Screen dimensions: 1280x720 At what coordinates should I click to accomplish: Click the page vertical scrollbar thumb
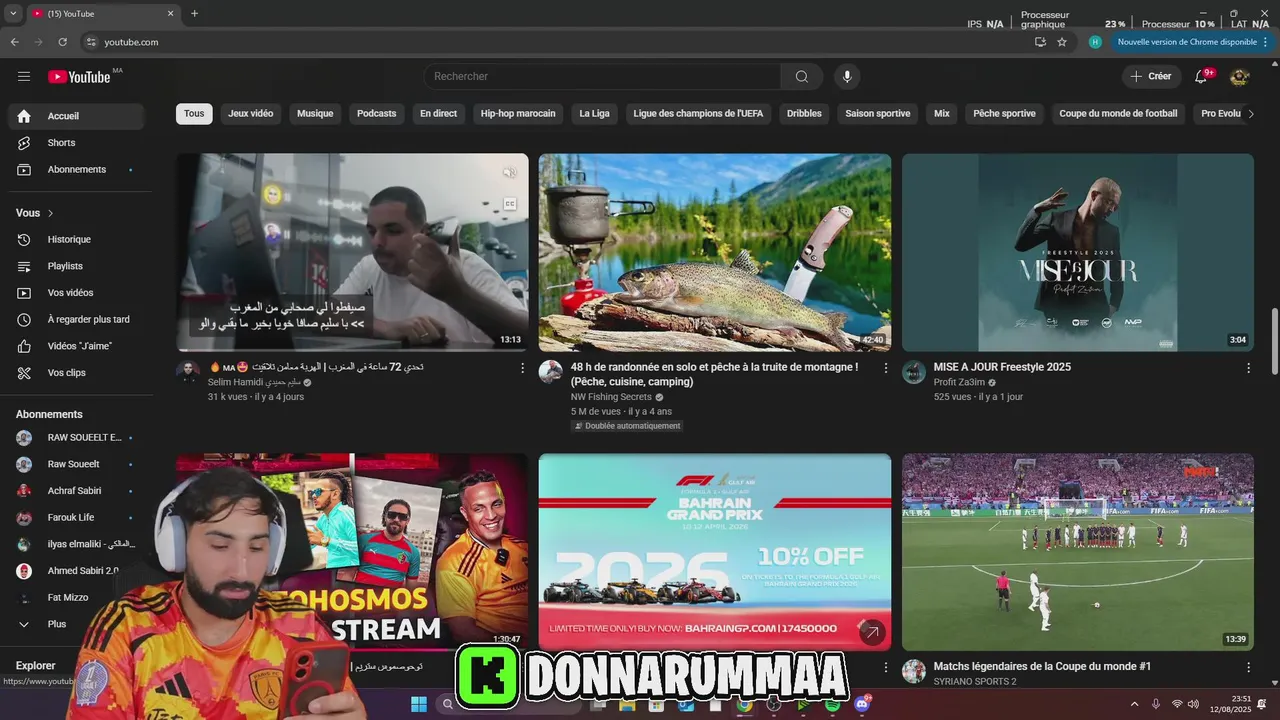tap(1274, 340)
